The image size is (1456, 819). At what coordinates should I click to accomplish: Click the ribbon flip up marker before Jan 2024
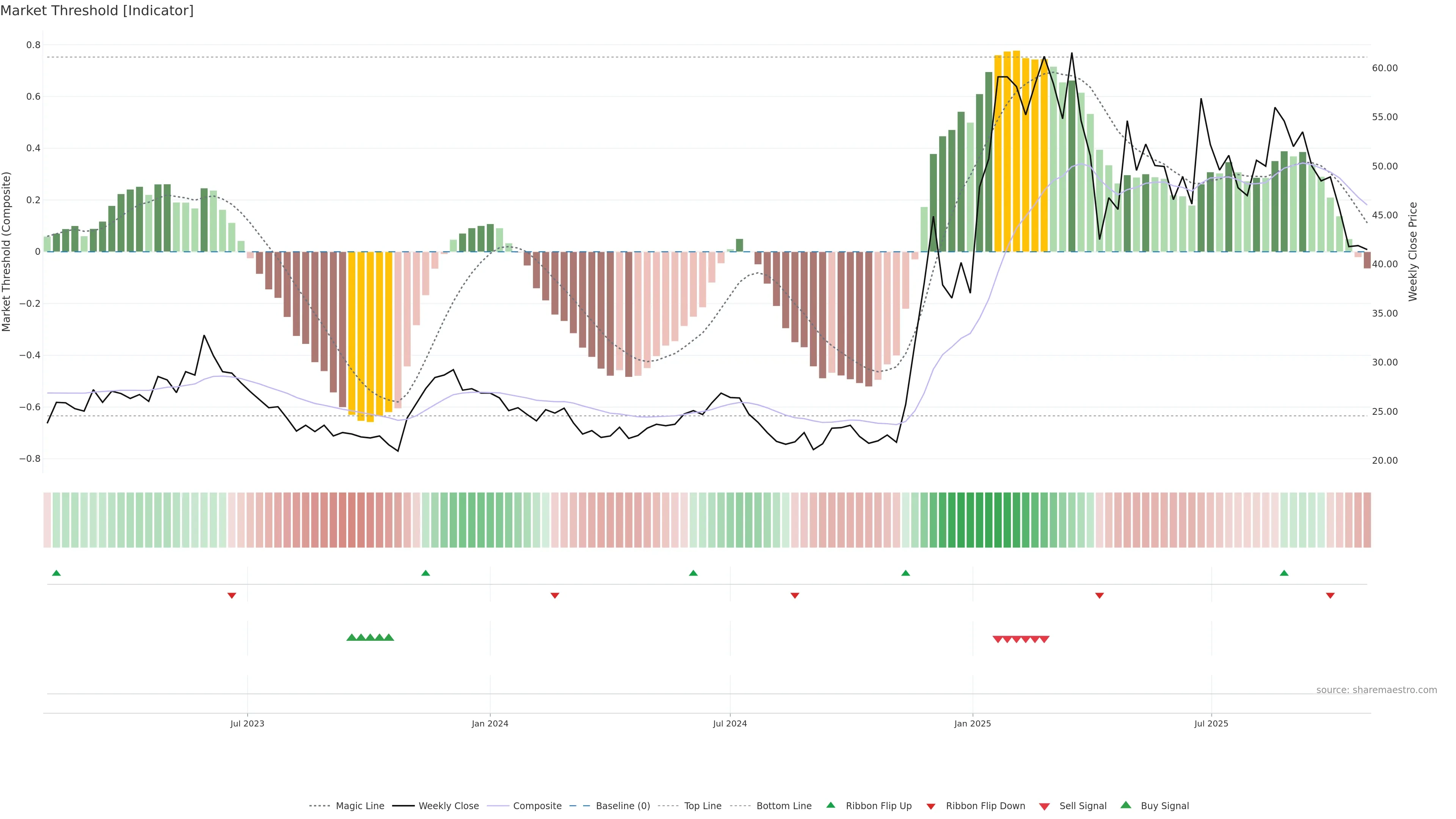click(425, 573)
